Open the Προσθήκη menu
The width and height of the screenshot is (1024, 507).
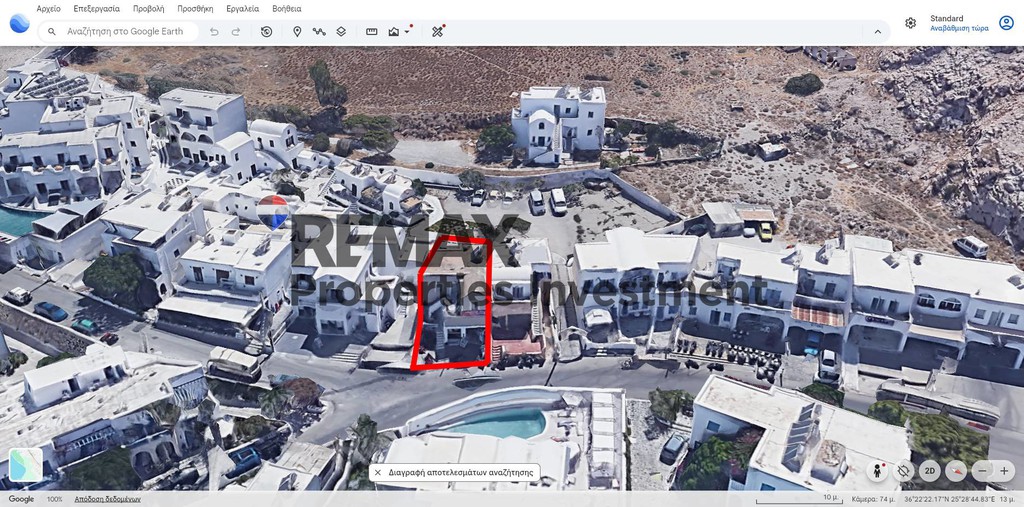coord(195,9)
